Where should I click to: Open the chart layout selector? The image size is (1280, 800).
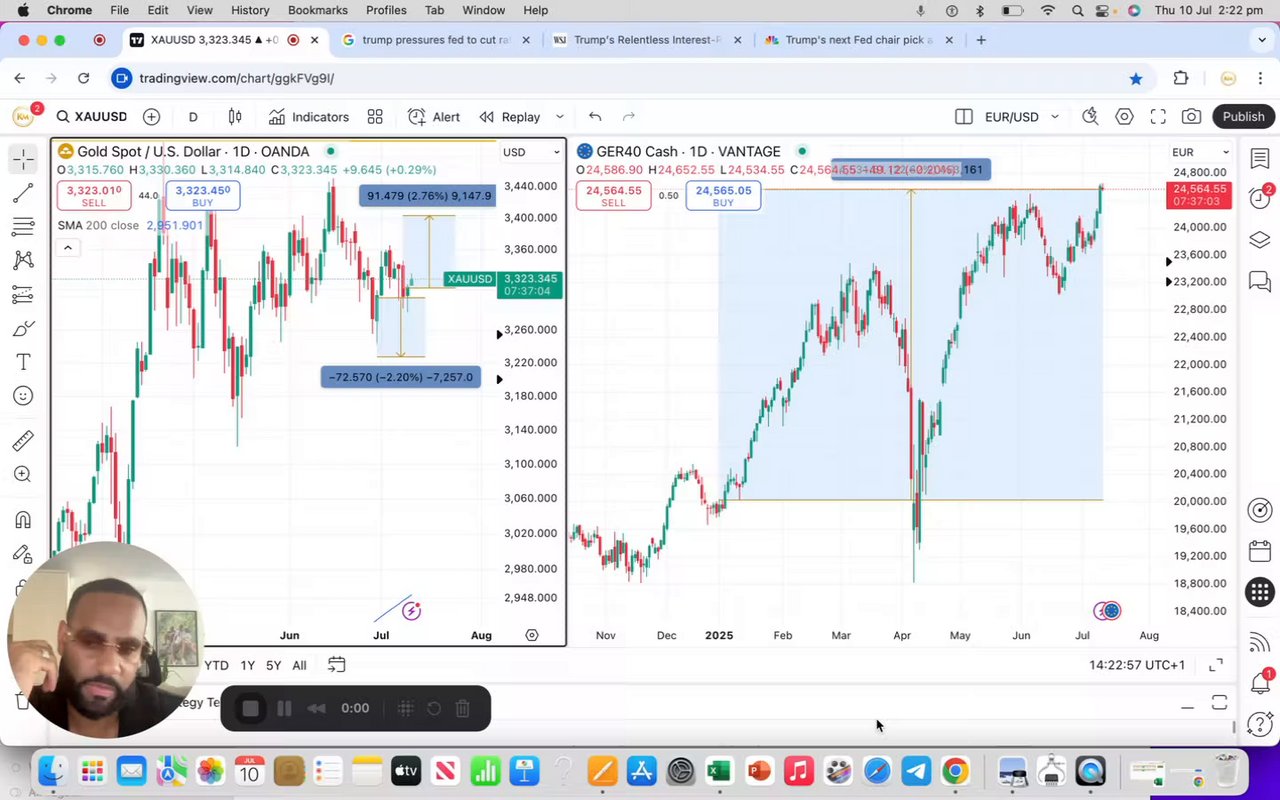coord(964,117)
